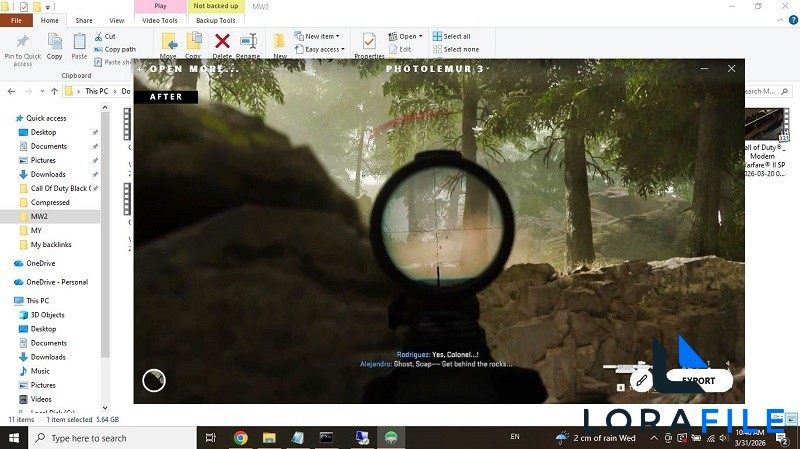The height and width of the screenshot is (449, 800).
Task: Open the Video Tools tab
Action: coord(160,20)
